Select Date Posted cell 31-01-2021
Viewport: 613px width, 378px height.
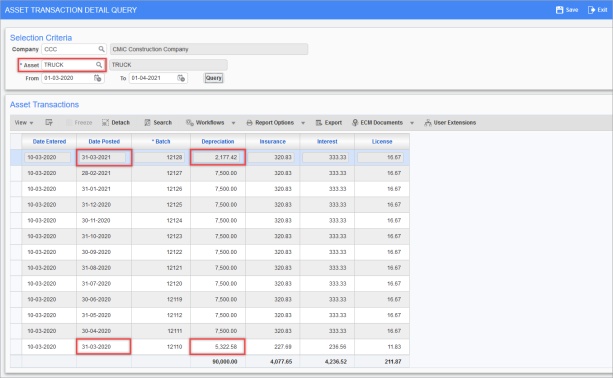tap(104, 189)
